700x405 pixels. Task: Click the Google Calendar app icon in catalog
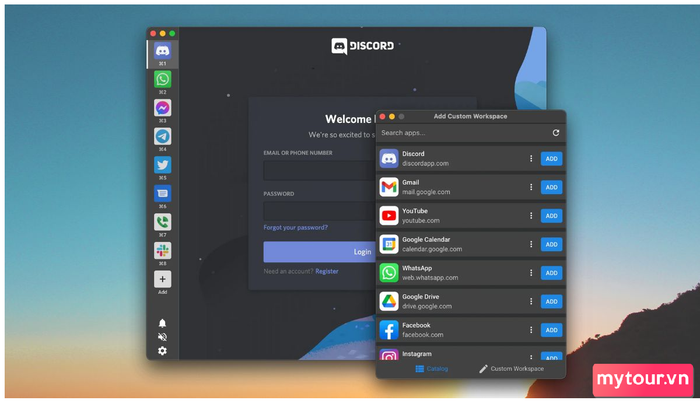coord(389,244)
